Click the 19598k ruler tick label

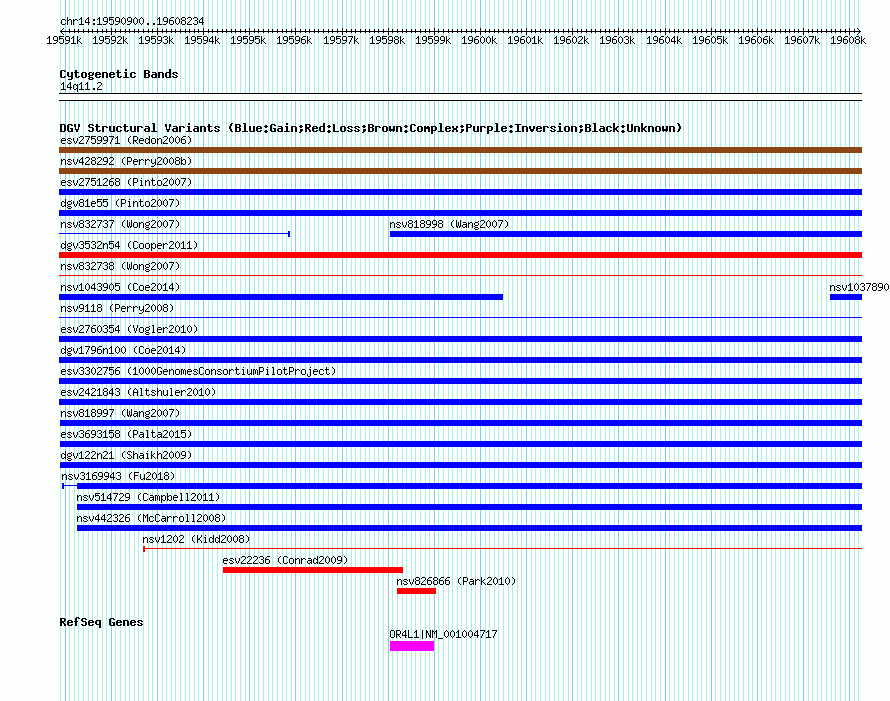(387, 40)
